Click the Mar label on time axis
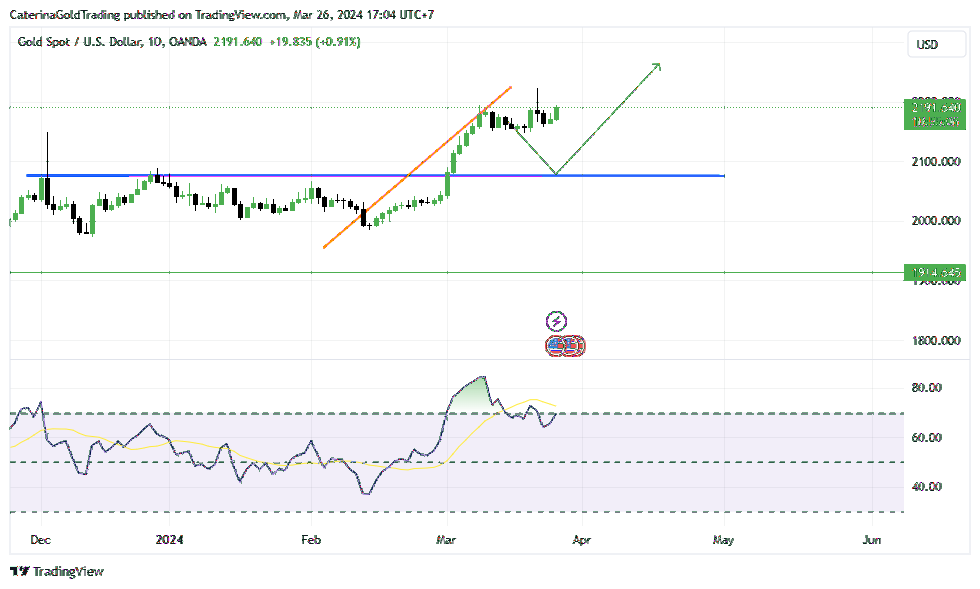Image resolution: width=980 pixels, height=589 pixels. click(x=446, y=540)
